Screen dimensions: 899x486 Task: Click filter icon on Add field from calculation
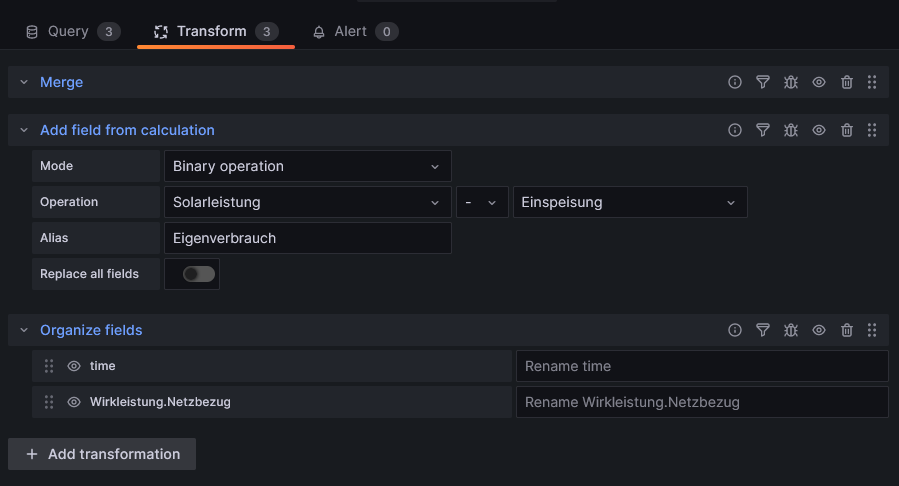click(x=763, y=130)
